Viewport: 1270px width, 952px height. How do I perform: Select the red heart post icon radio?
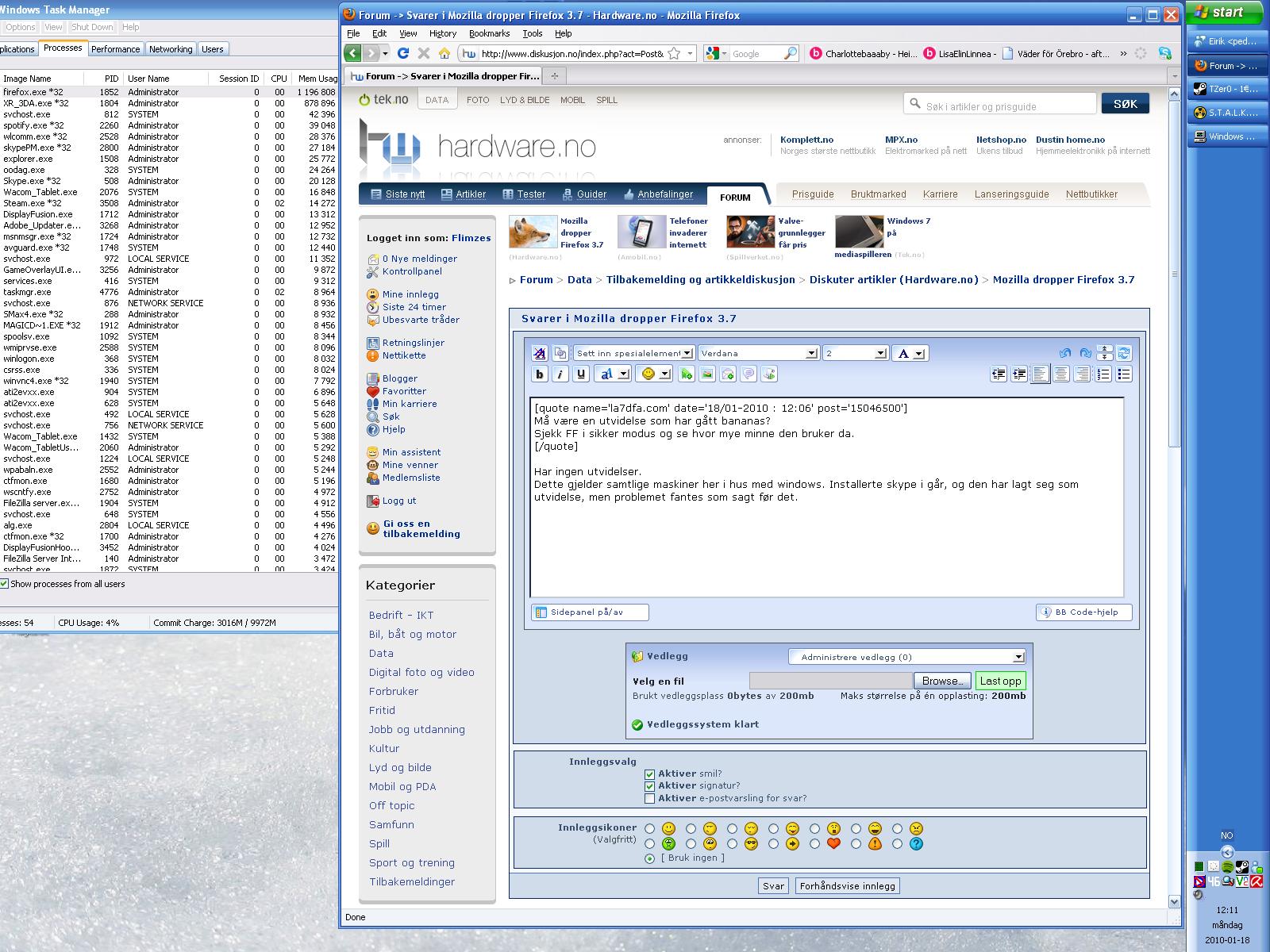[x=815, y=844]
